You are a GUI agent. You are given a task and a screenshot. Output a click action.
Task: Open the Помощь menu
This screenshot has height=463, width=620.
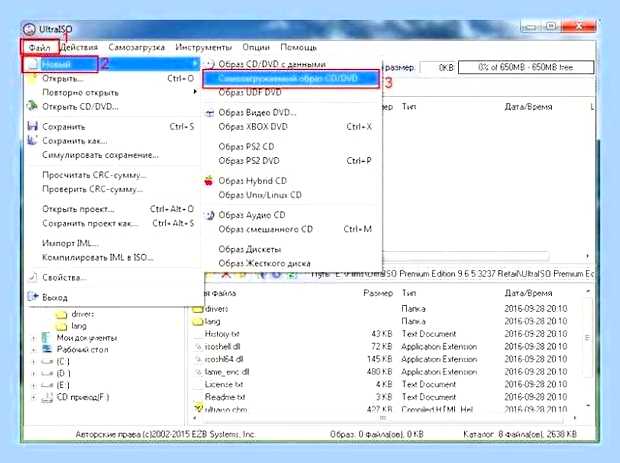pos(299,47)
